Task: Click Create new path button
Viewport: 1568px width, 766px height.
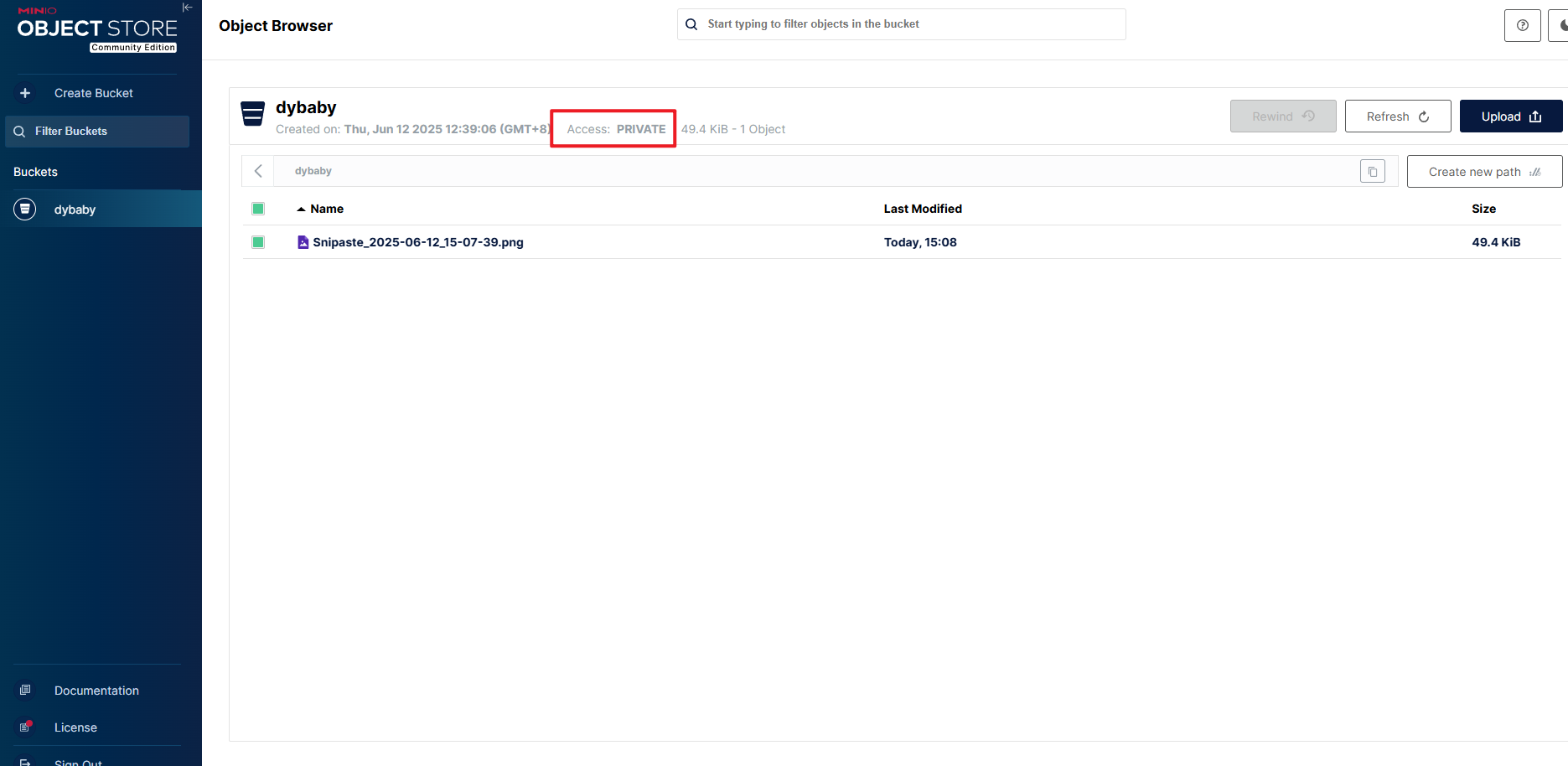Action: click(1484, 172)
